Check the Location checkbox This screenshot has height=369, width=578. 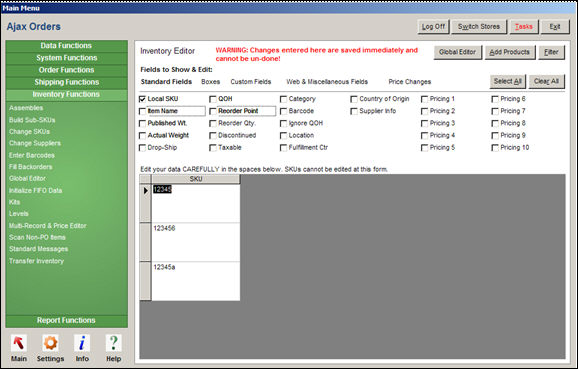coord(283,136)
